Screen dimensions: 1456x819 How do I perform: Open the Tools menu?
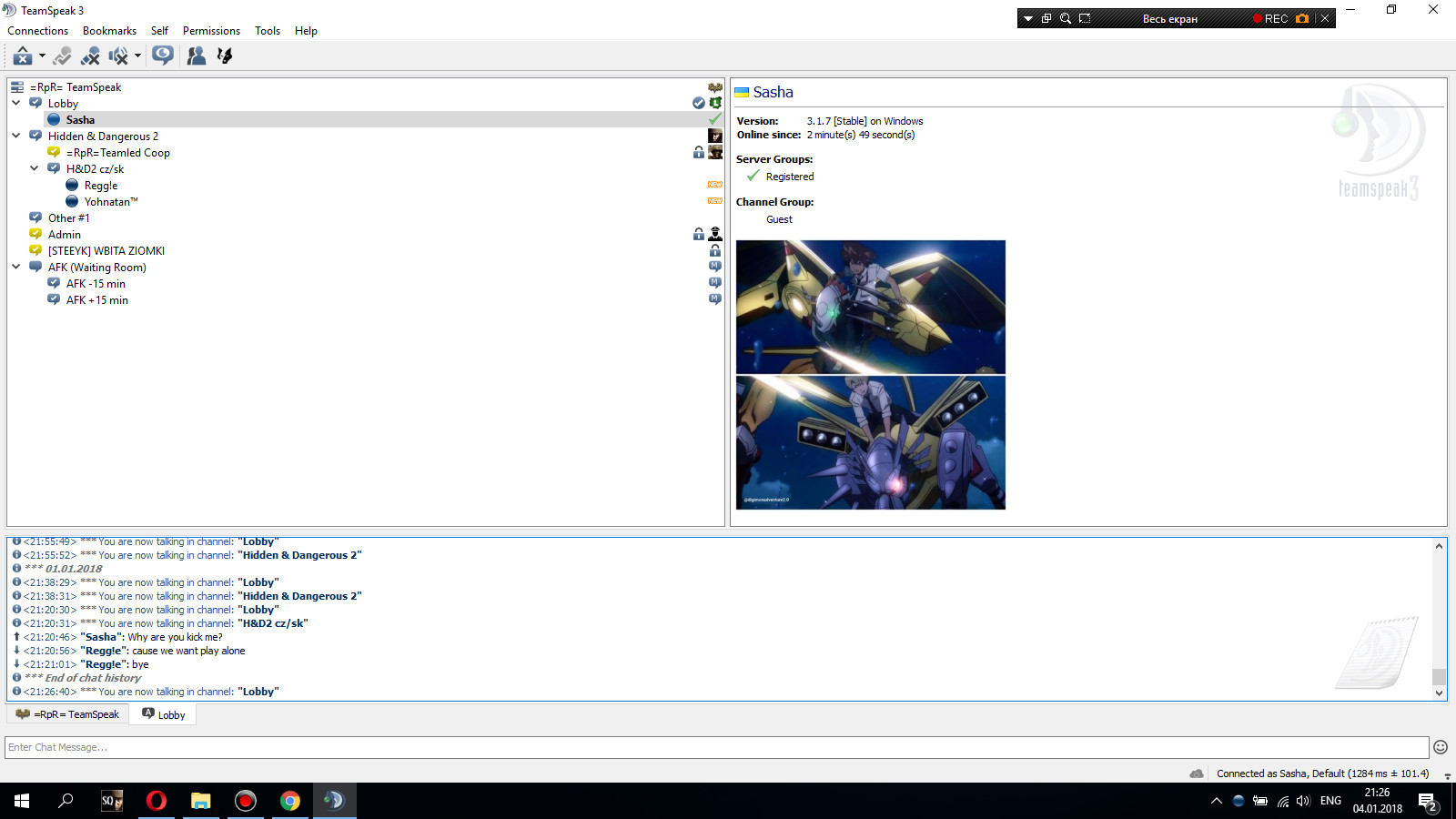[268, 31]
